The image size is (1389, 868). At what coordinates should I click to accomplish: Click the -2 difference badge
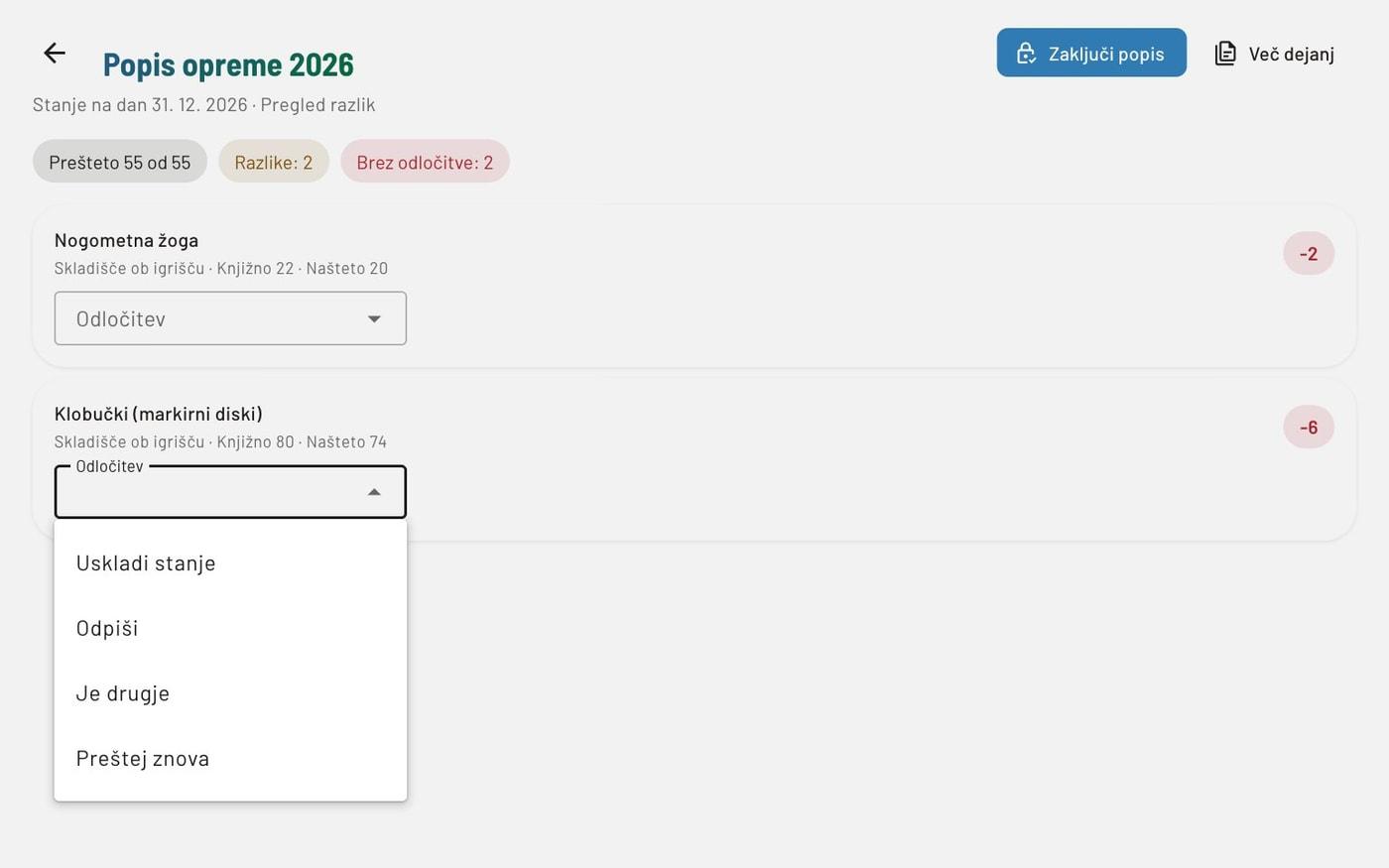coord(1309,254)
